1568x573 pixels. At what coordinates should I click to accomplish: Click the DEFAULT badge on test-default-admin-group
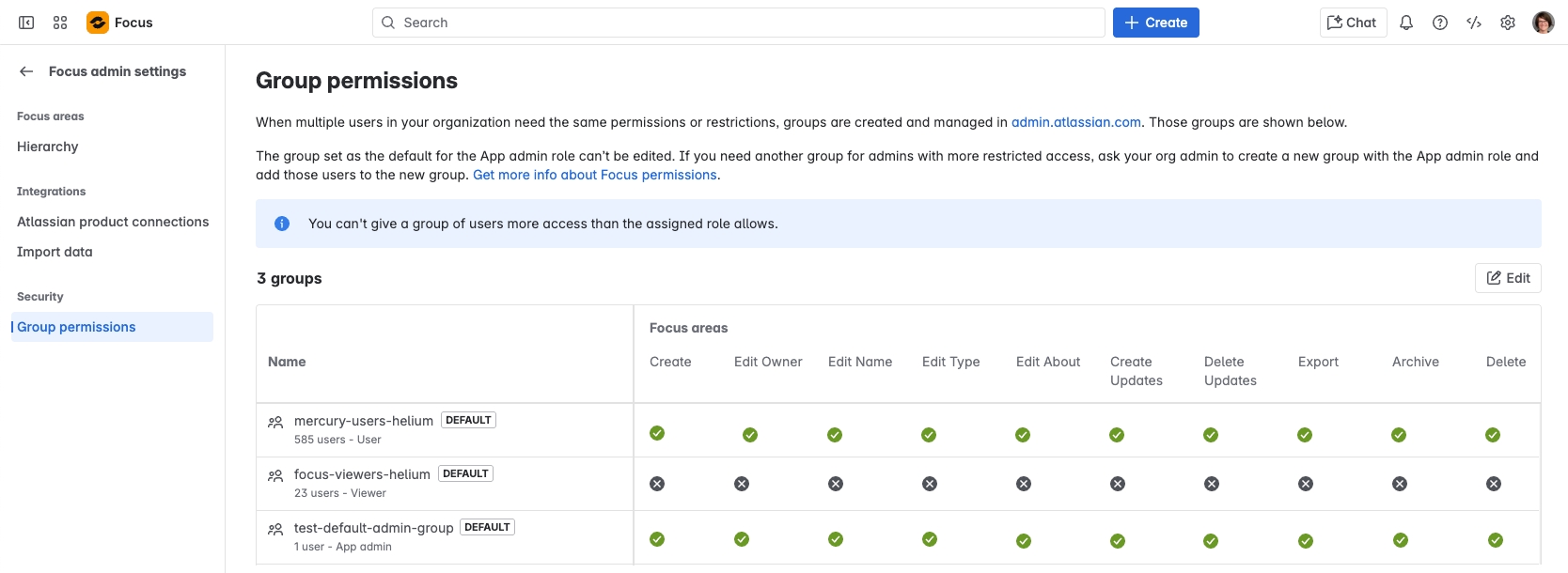[487, 527]
